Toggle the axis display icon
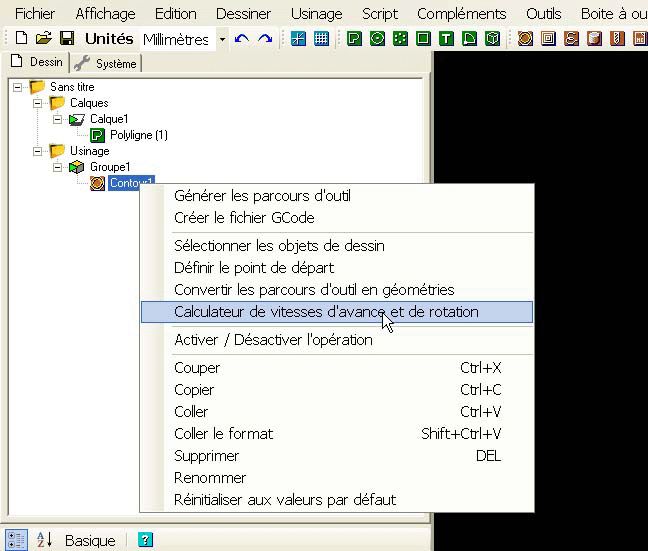This screenshot has height=551, width=648. (298, 39)
